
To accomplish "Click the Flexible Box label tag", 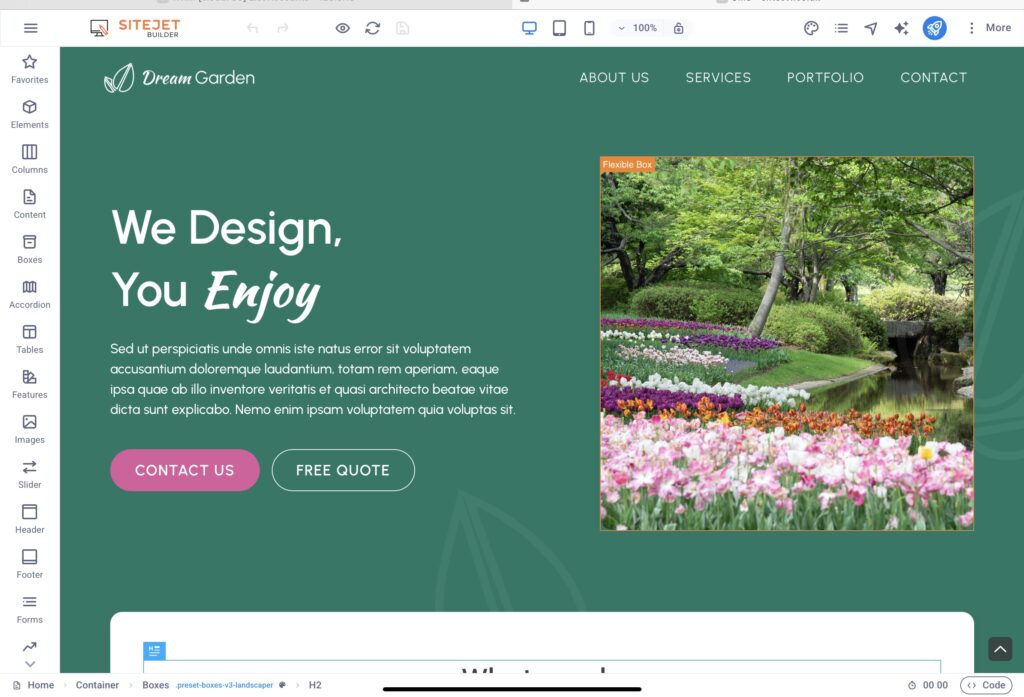I will 627,165.
